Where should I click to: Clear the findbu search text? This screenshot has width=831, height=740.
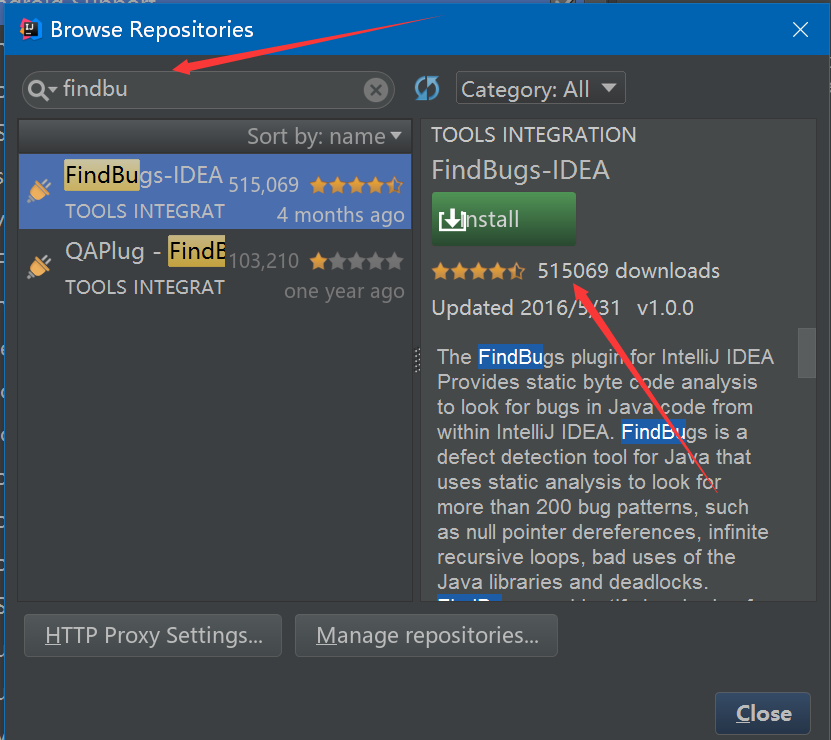click(x=376, y=90)
